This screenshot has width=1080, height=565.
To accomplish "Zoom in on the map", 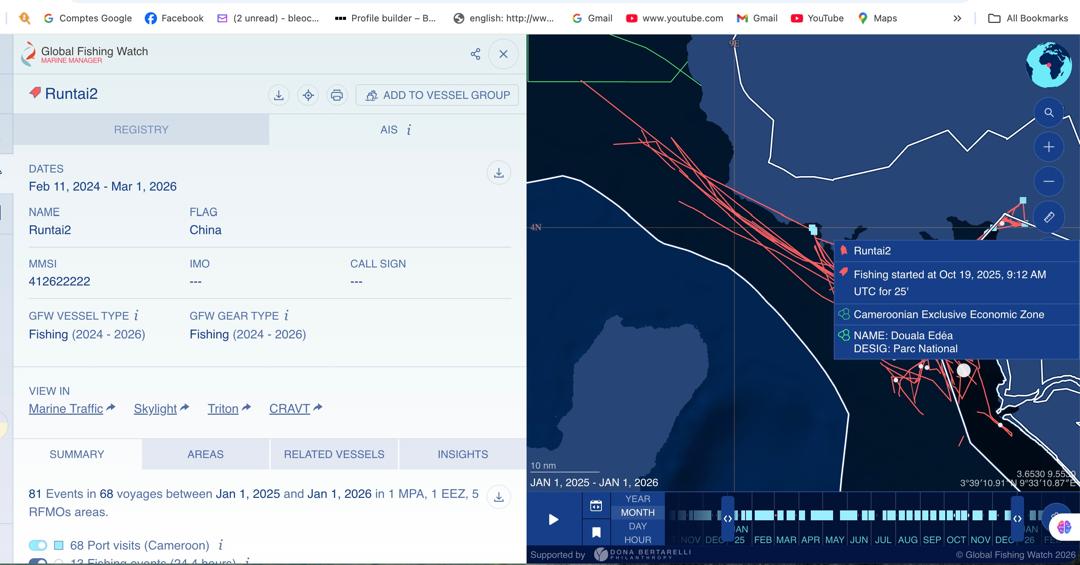I will click(1048, 147).
